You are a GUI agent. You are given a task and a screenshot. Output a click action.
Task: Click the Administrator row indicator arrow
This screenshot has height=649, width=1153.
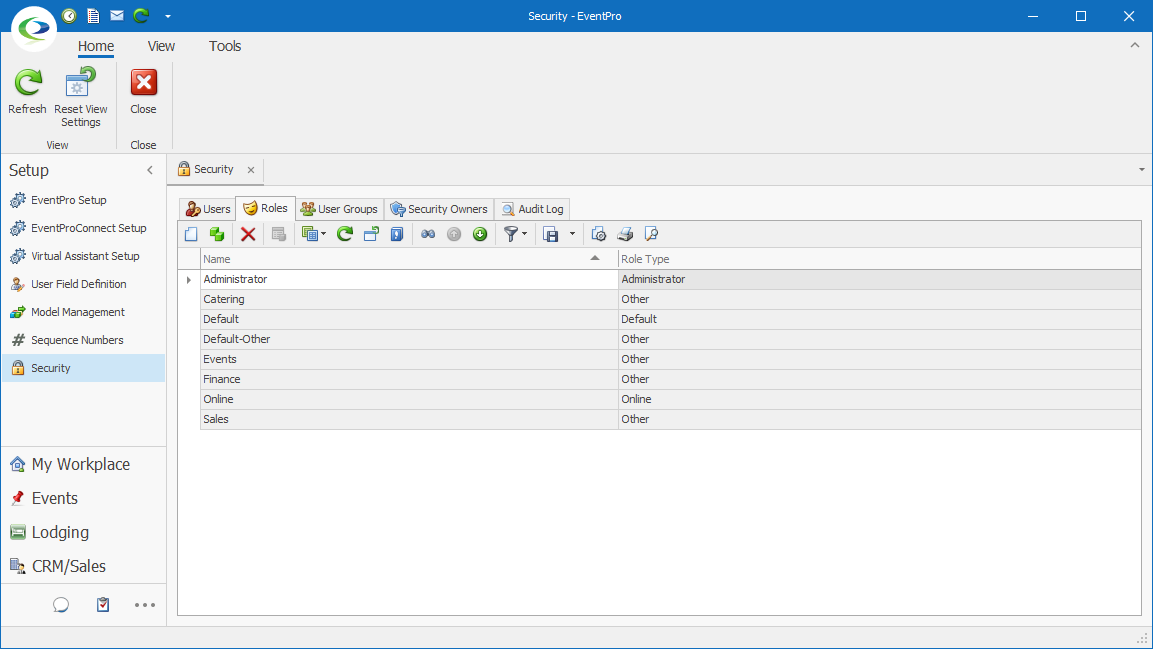189,279
